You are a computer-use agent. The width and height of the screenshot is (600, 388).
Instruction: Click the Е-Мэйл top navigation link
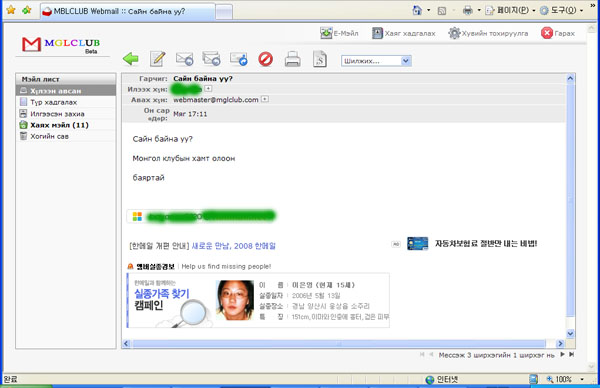339,33
